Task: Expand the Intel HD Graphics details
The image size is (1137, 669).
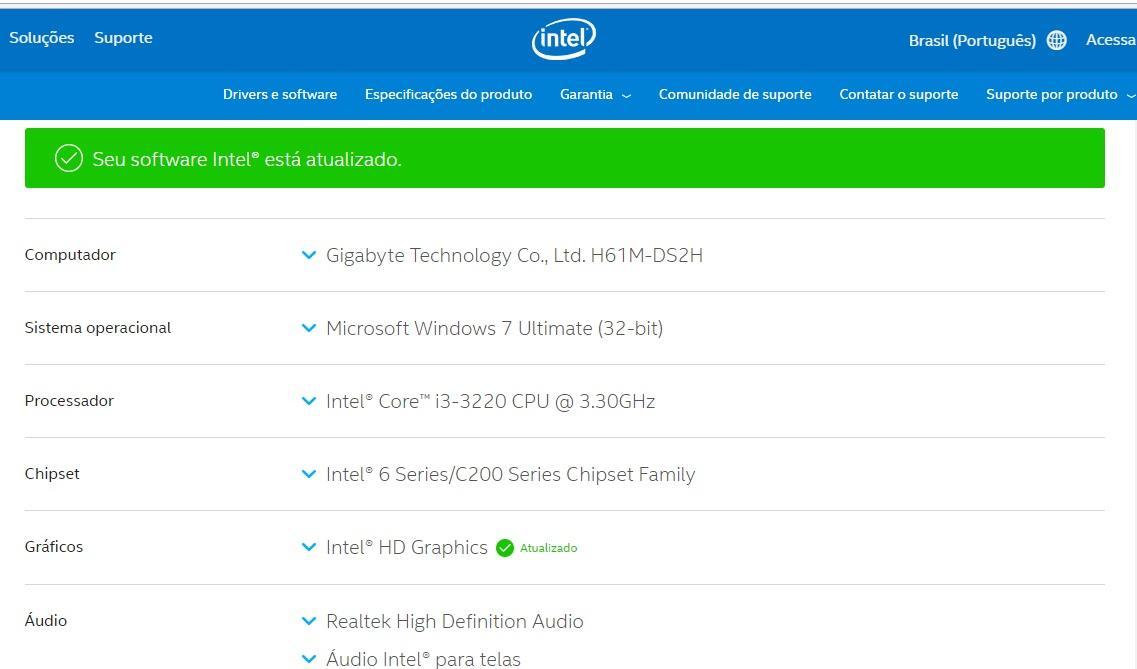Action: (309, 547)
